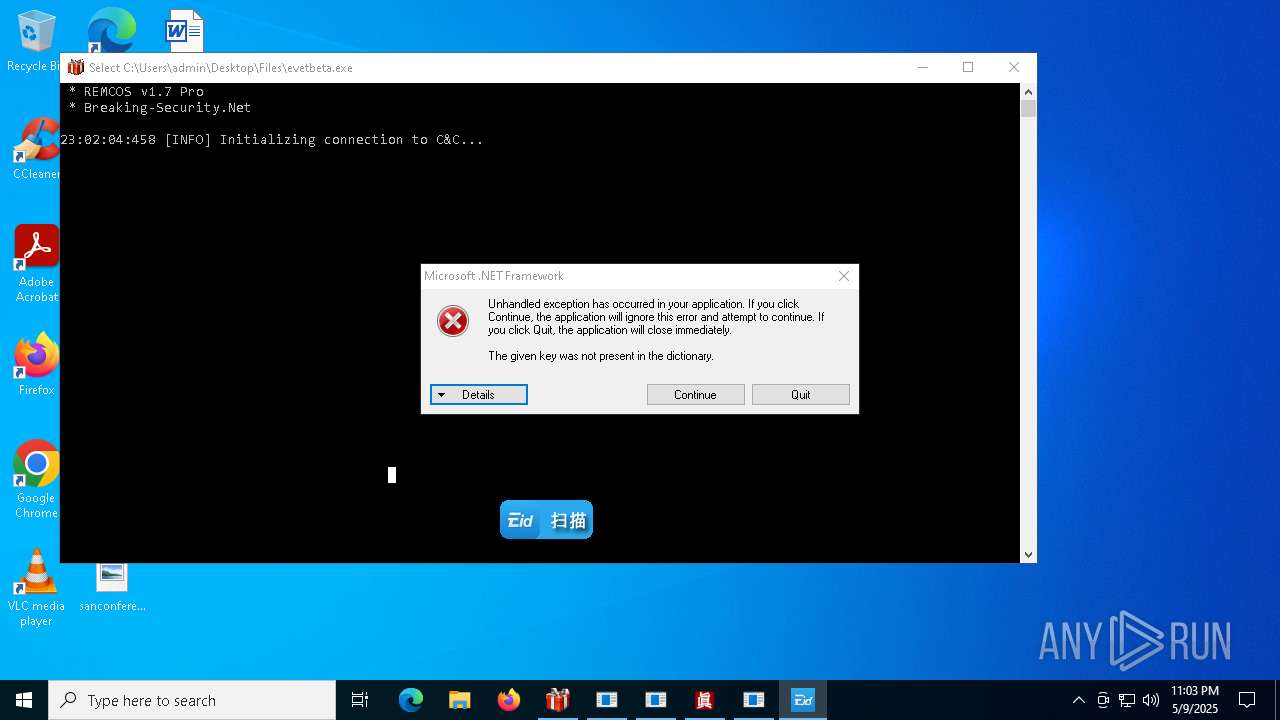The height and width of the screenshot is (720, 1280).
Task: Click the console vertical scrollbar thumb
Action: (1028, 109)
